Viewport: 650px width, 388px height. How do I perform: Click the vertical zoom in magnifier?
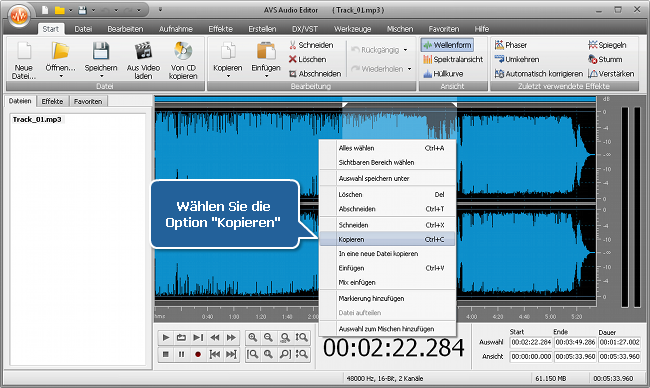(302, 337)
